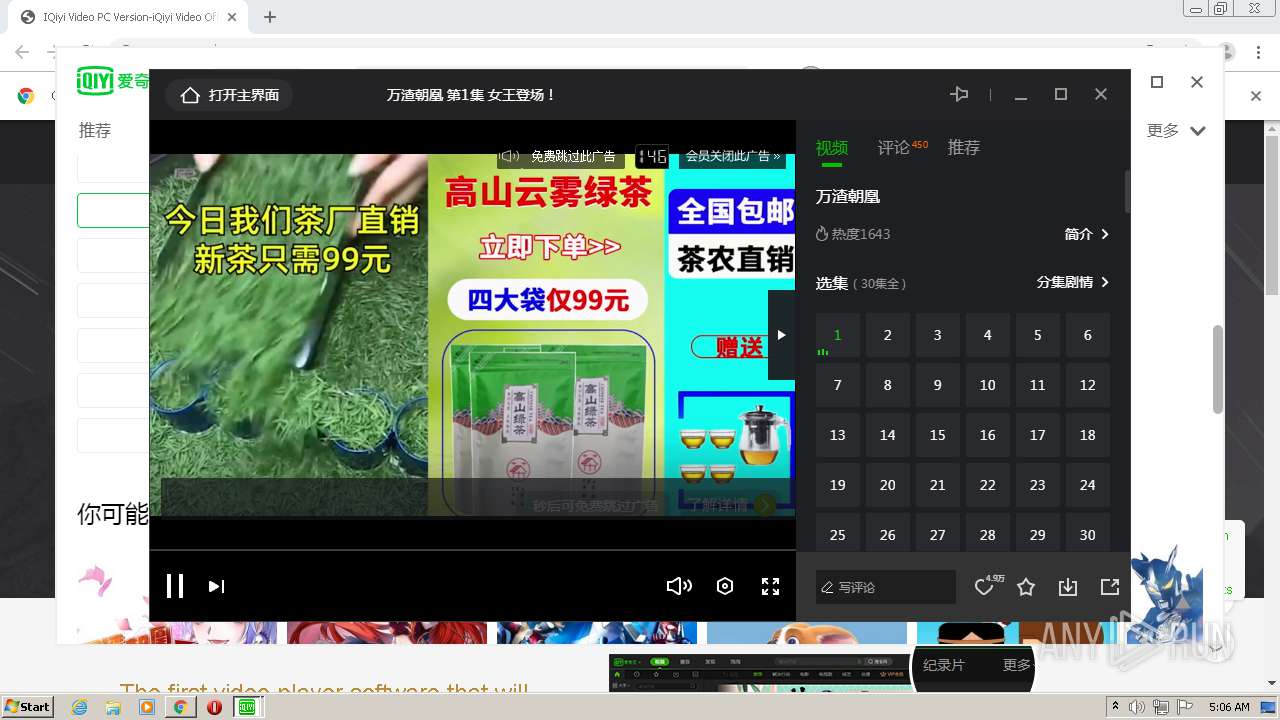Switch to the 视频 tab
1280x720 pixels.
click(x=832, y=148)
